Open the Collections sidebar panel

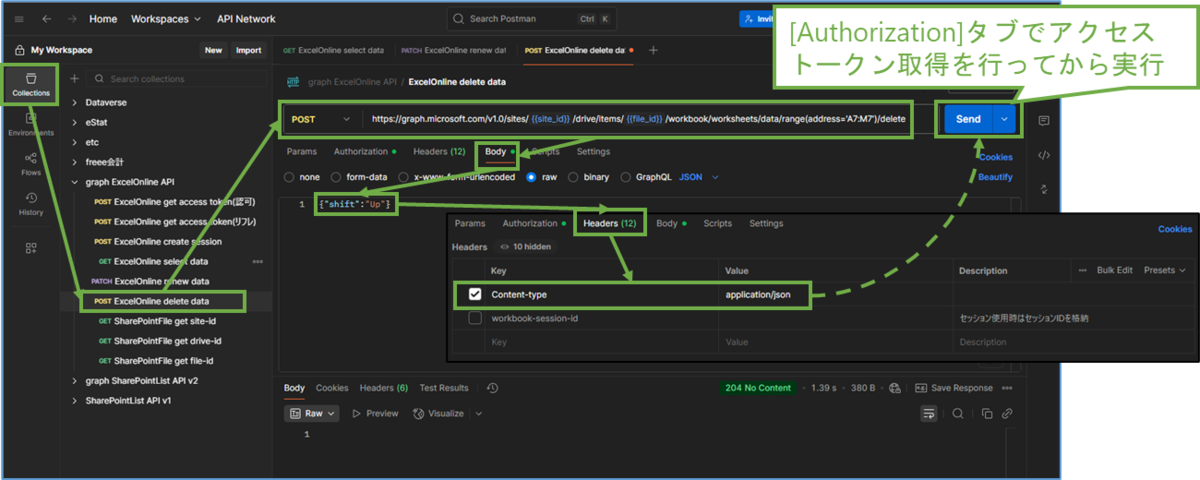click(30, 83)
